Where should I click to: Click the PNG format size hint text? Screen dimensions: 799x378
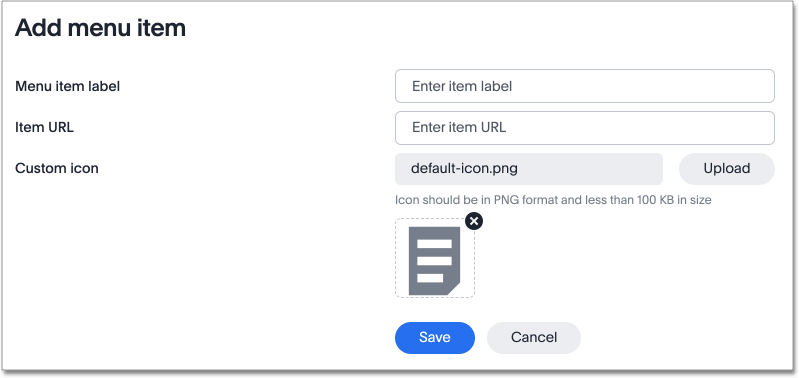[x=553, y=200]
